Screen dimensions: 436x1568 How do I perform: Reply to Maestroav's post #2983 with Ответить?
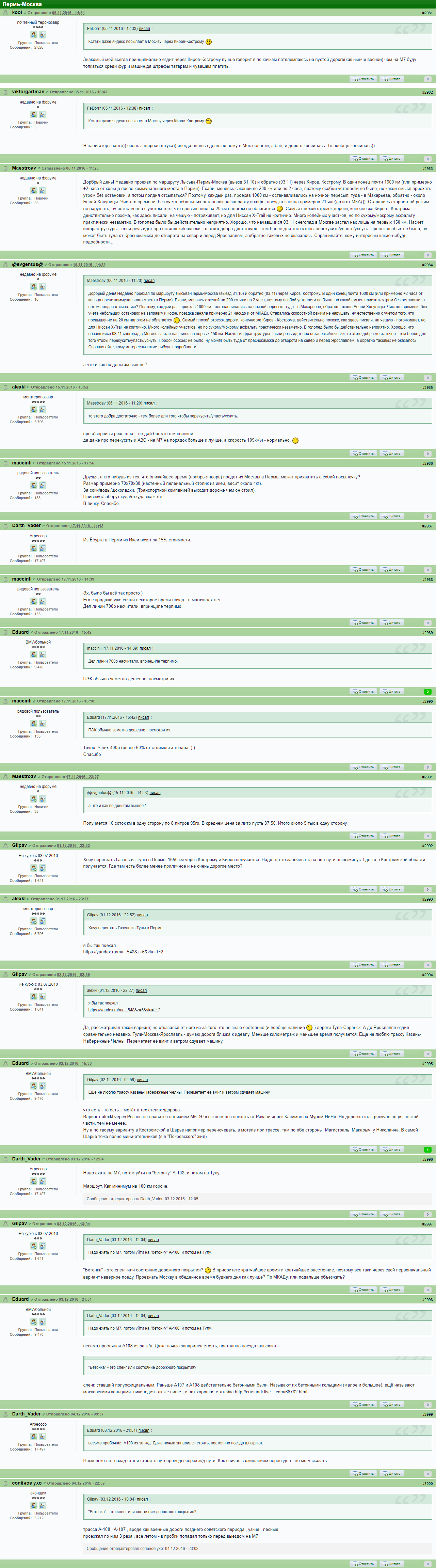pyautogui.click(x=364, y=255)
